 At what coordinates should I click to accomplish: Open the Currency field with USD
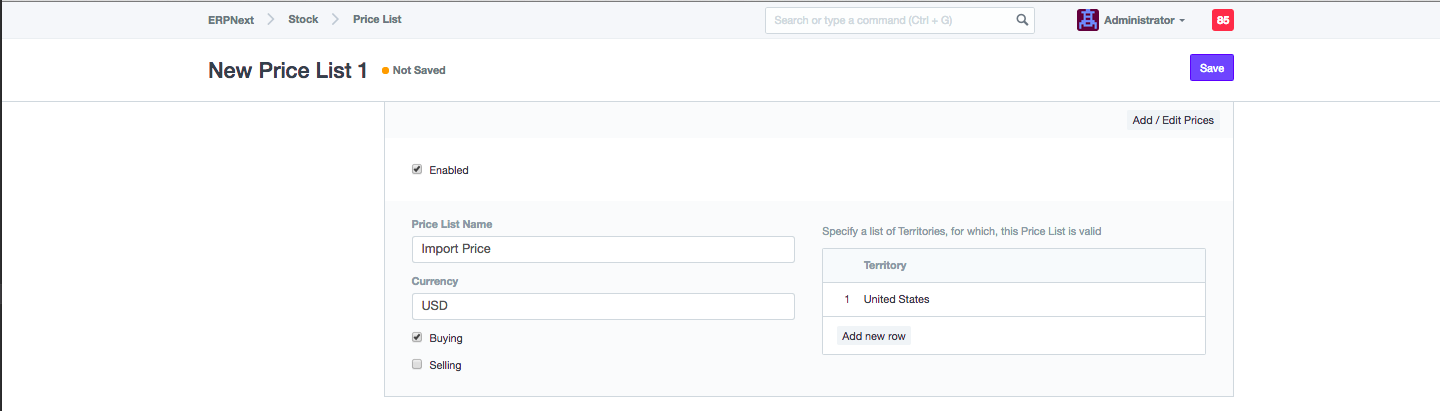[603, 306]
